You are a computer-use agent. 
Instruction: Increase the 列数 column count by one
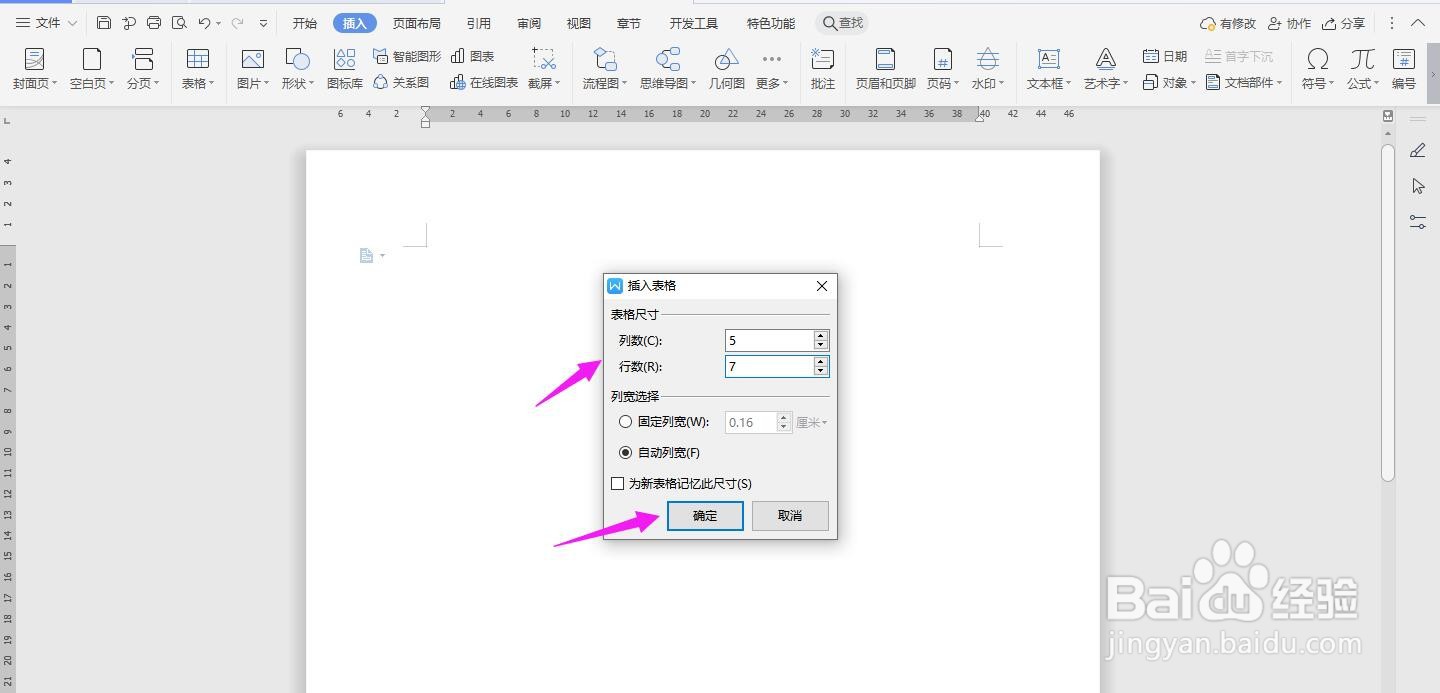click(821, 336)
